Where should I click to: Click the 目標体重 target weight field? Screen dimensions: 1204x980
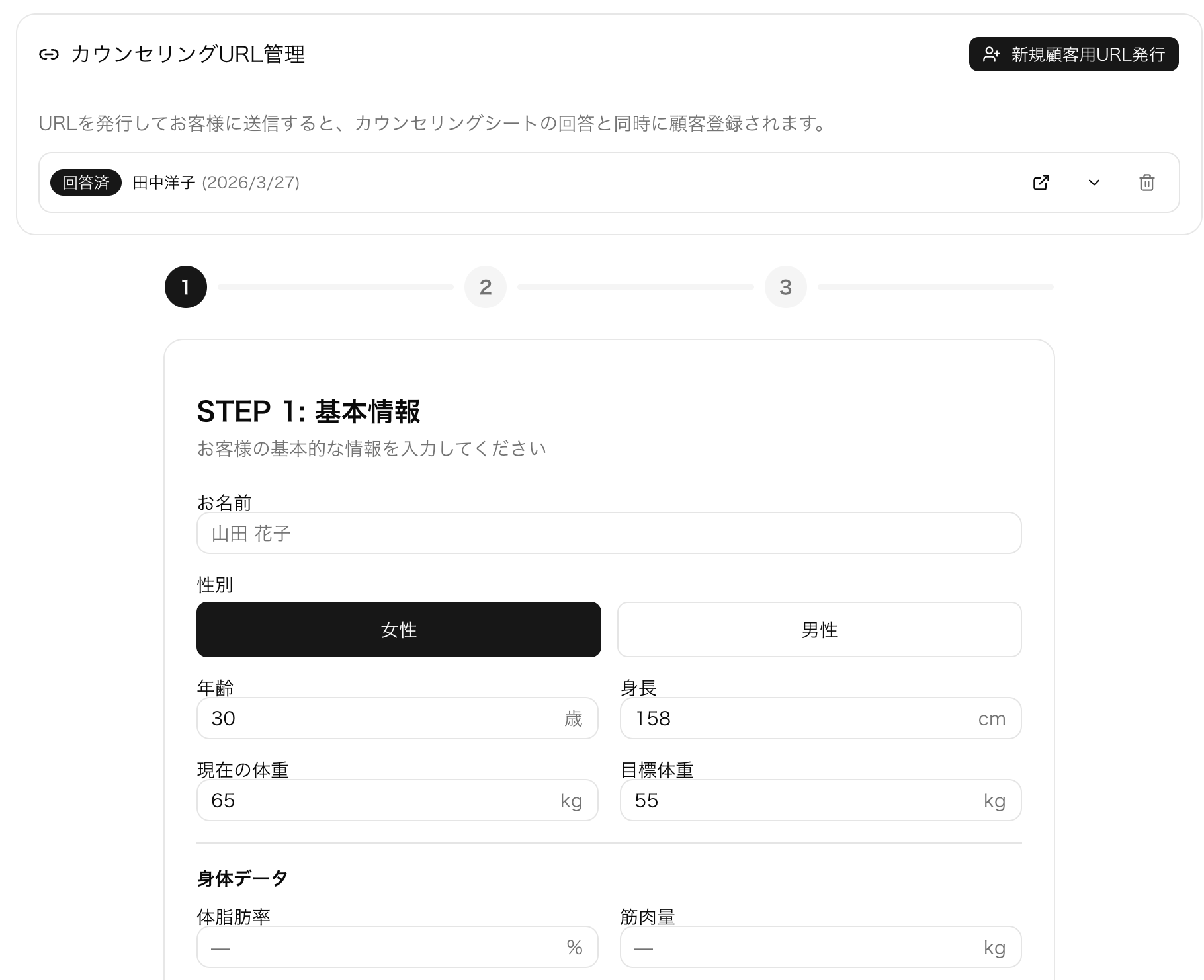coord(800,800)
